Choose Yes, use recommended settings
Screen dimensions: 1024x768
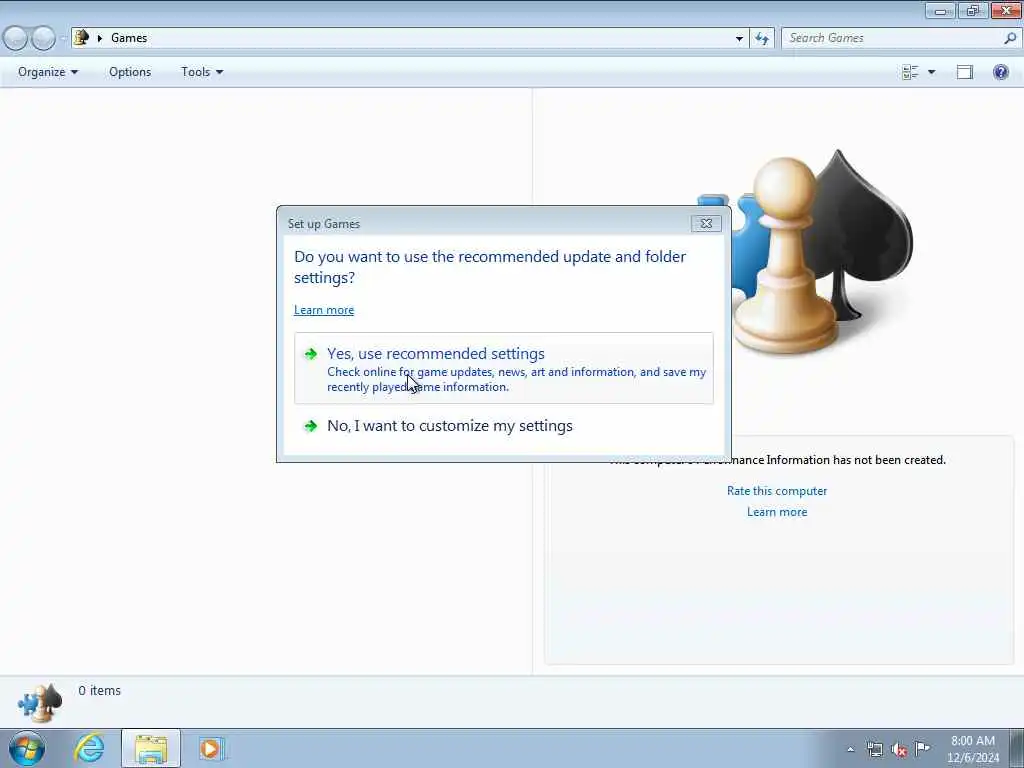point(504,368)
